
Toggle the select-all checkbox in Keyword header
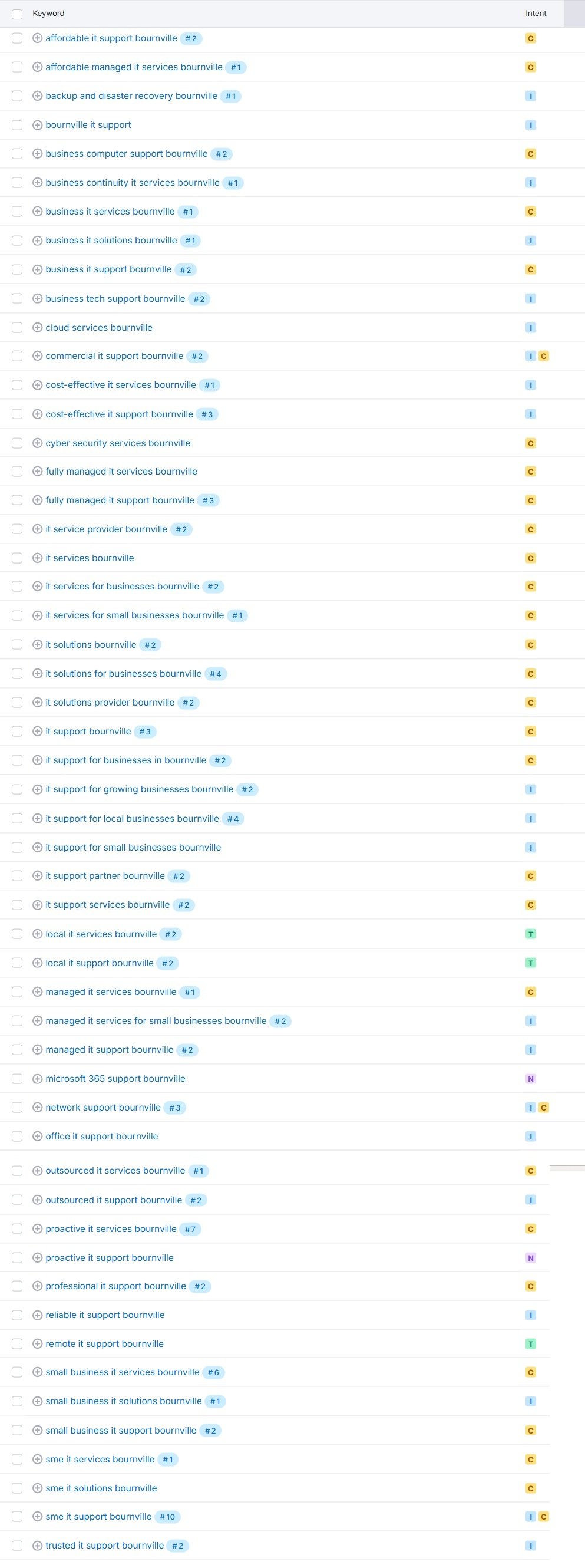click(17, 14)
